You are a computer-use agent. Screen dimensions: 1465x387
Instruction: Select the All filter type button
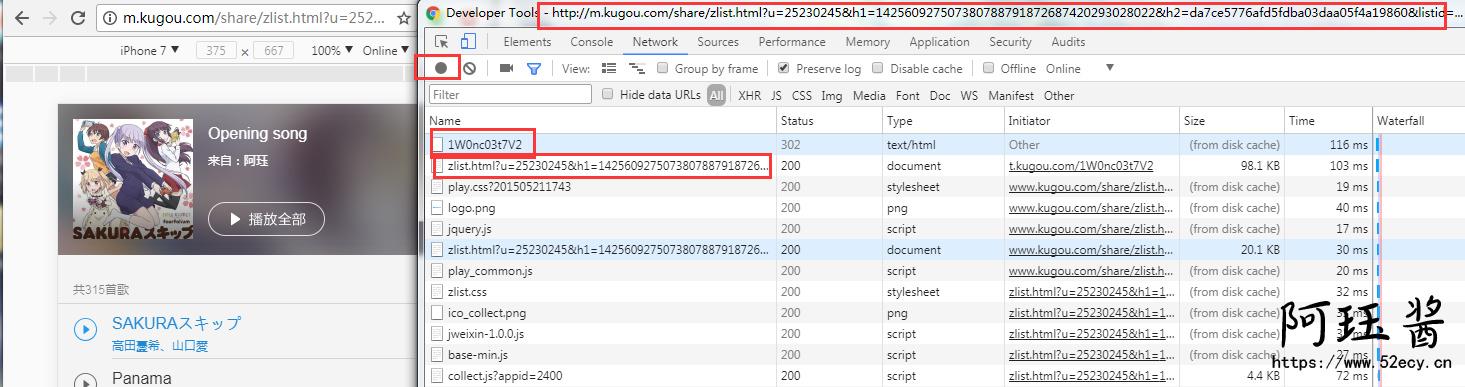717,96
